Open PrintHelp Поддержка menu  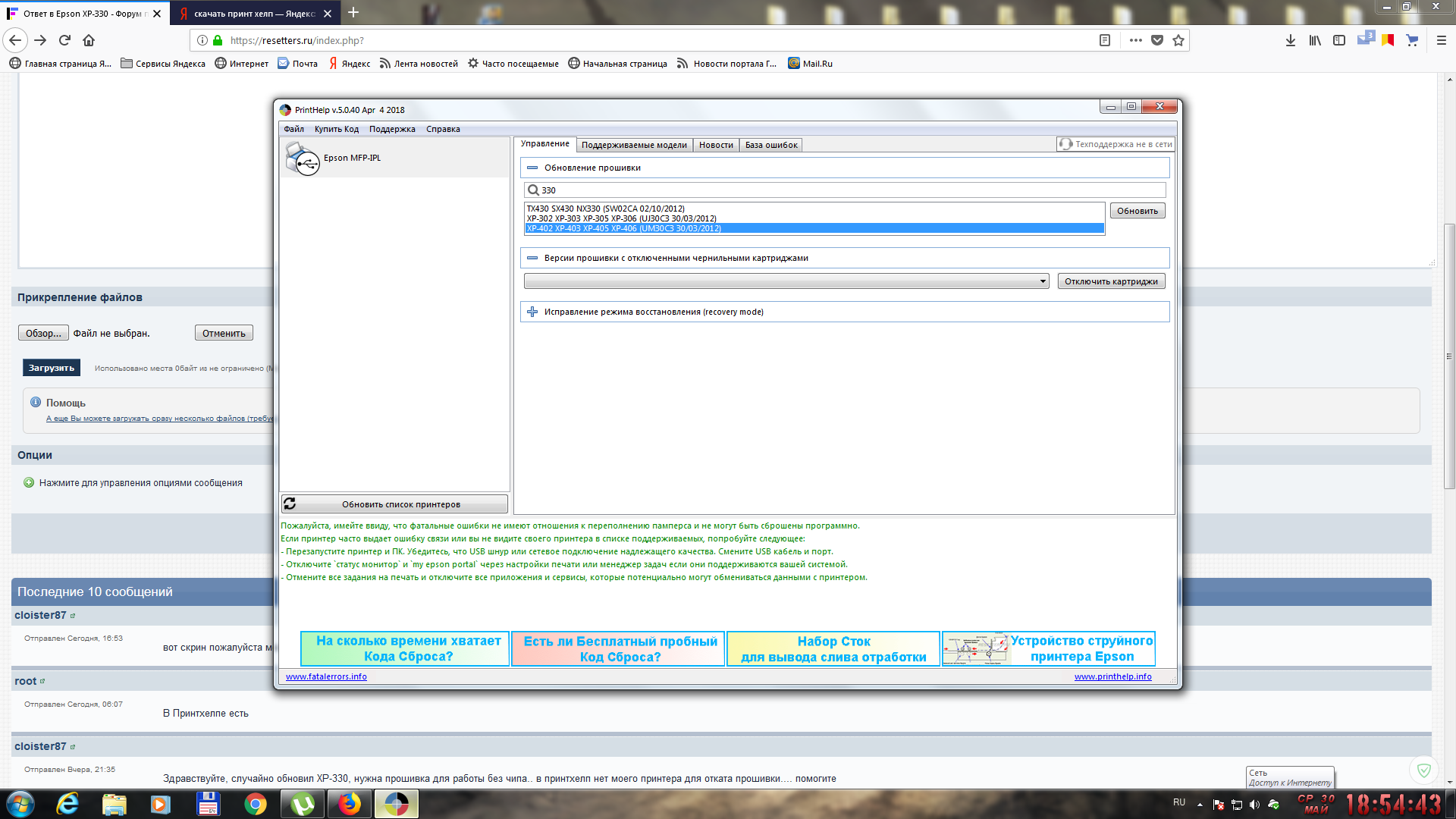pos(392,129)
